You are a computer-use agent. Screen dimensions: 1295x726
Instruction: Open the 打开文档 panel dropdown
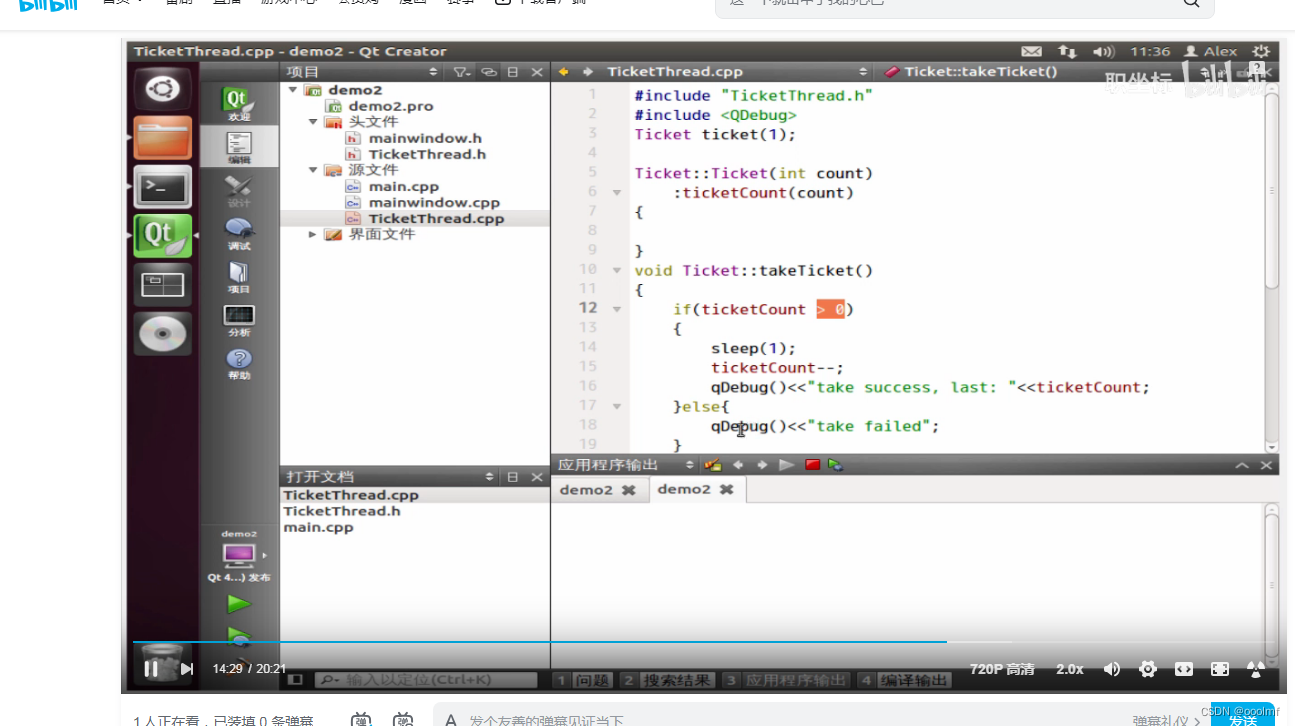(x=489, y=477)
